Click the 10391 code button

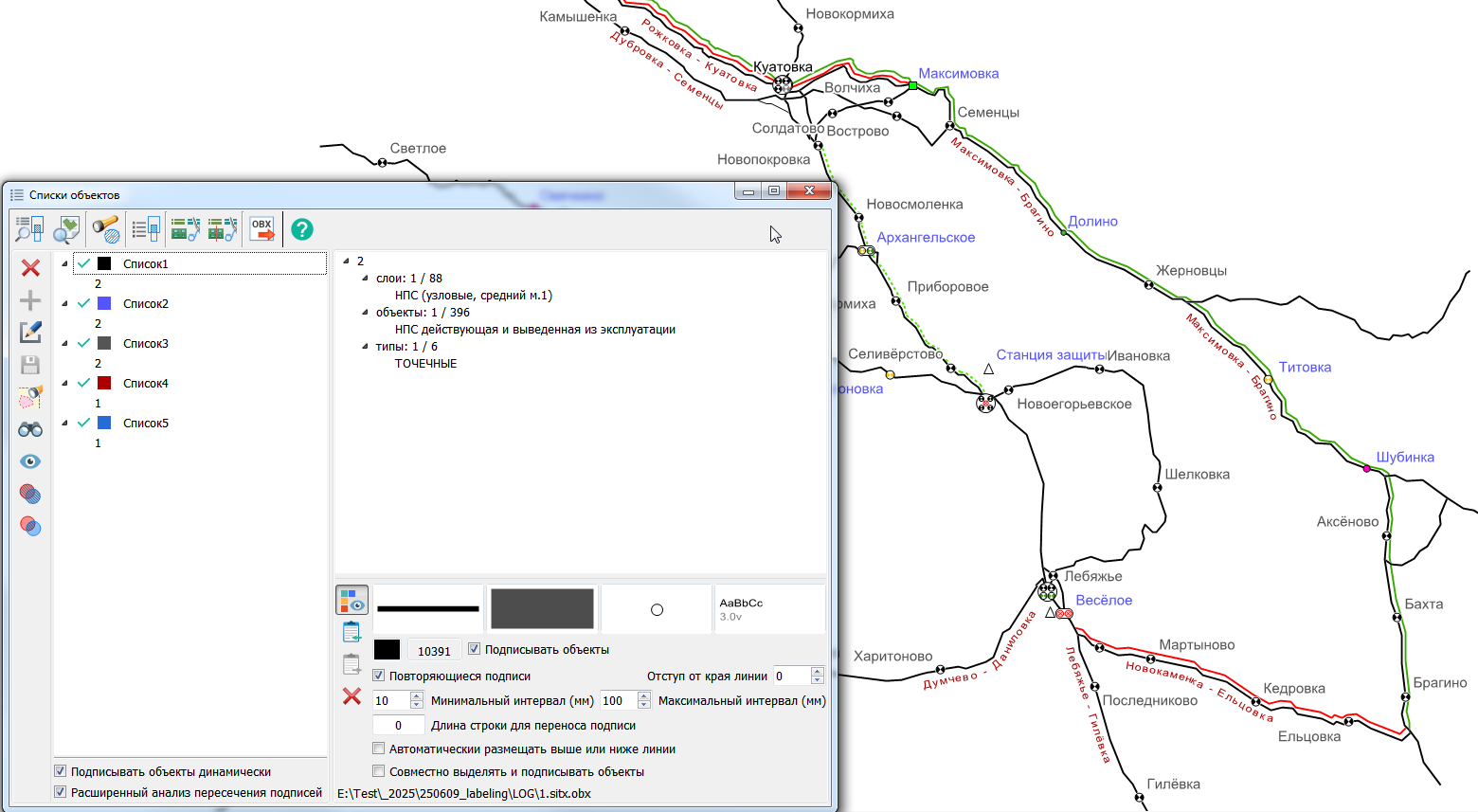434,651
